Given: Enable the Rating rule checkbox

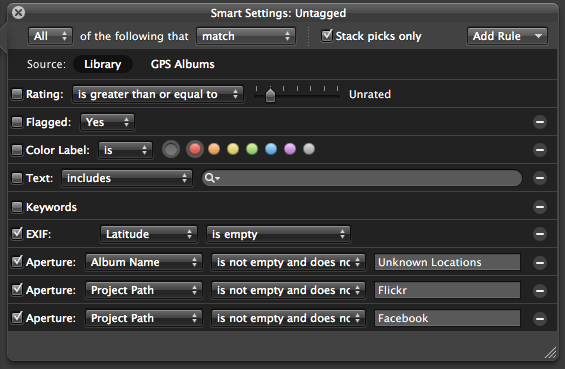Looking at the screenshot, I should coord(17,94).
